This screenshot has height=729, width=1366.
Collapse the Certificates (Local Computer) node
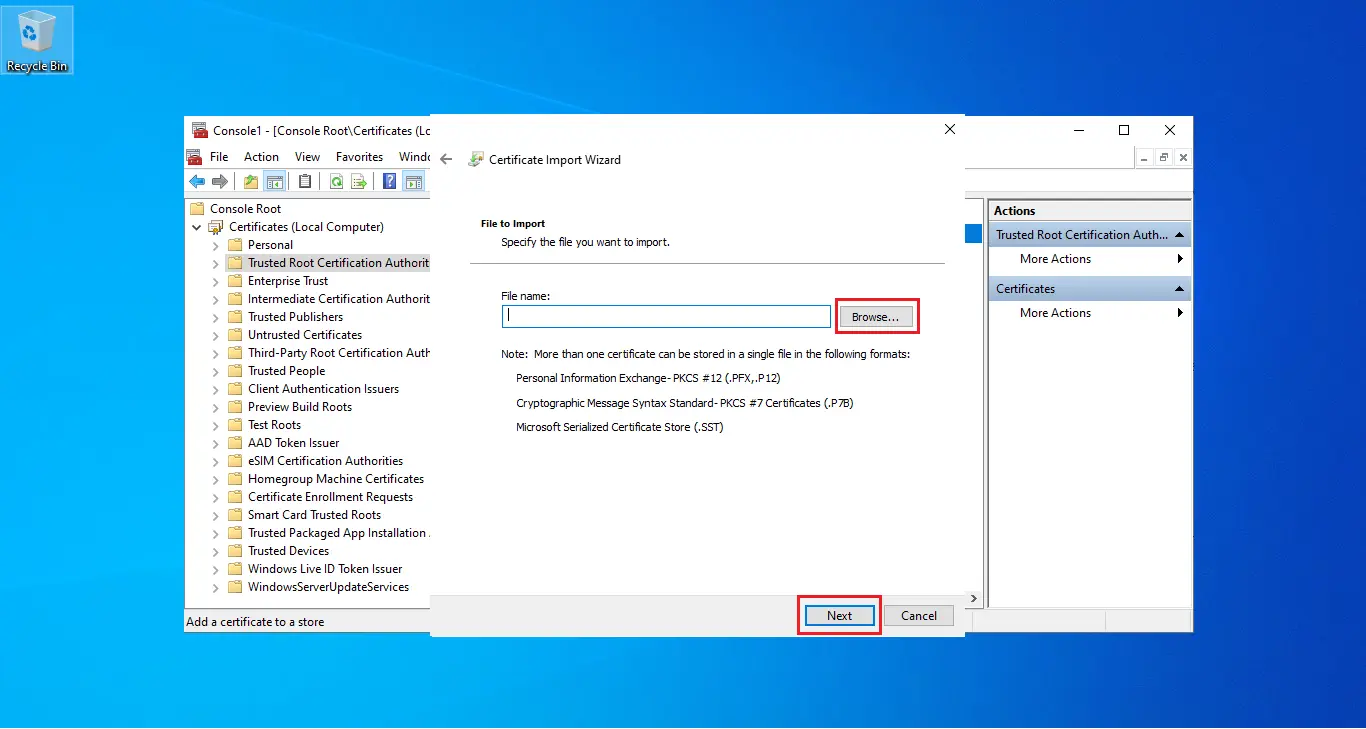(197, 227)
